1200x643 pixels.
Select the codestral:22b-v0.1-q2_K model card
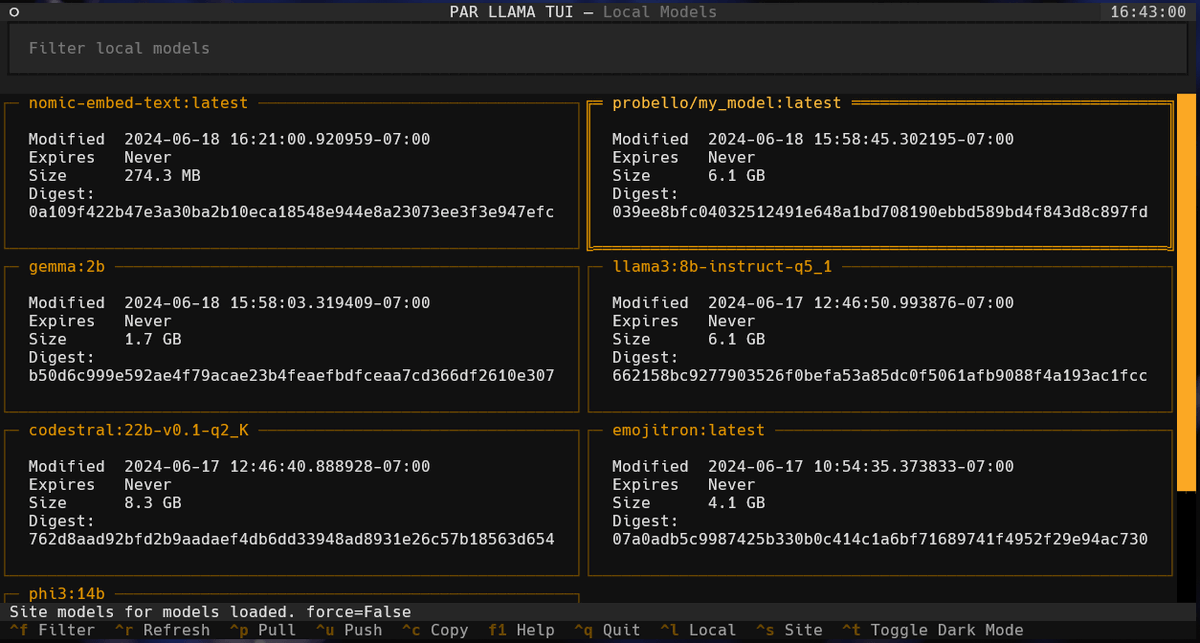[x=292, y=503]
